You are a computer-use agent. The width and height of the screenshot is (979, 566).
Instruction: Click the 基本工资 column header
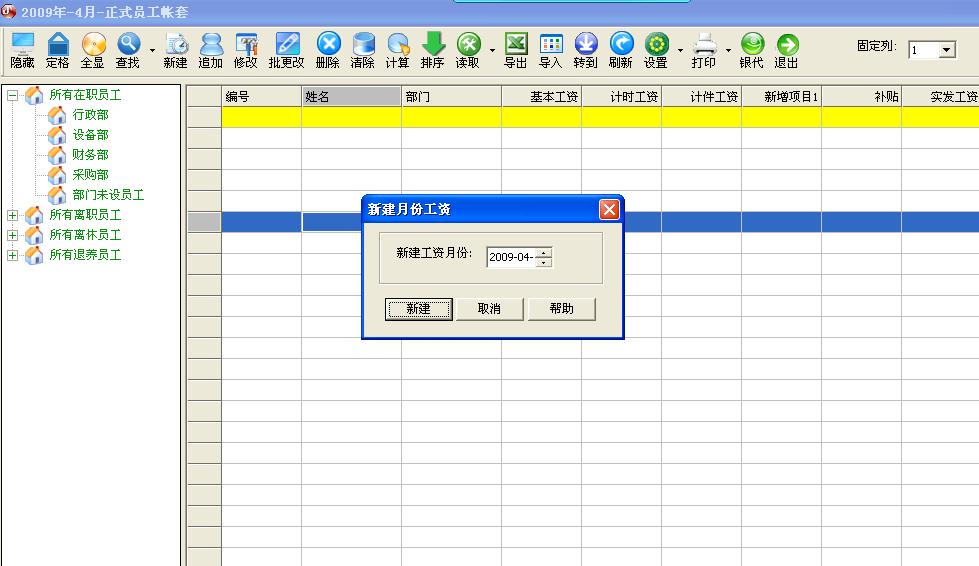541,97
